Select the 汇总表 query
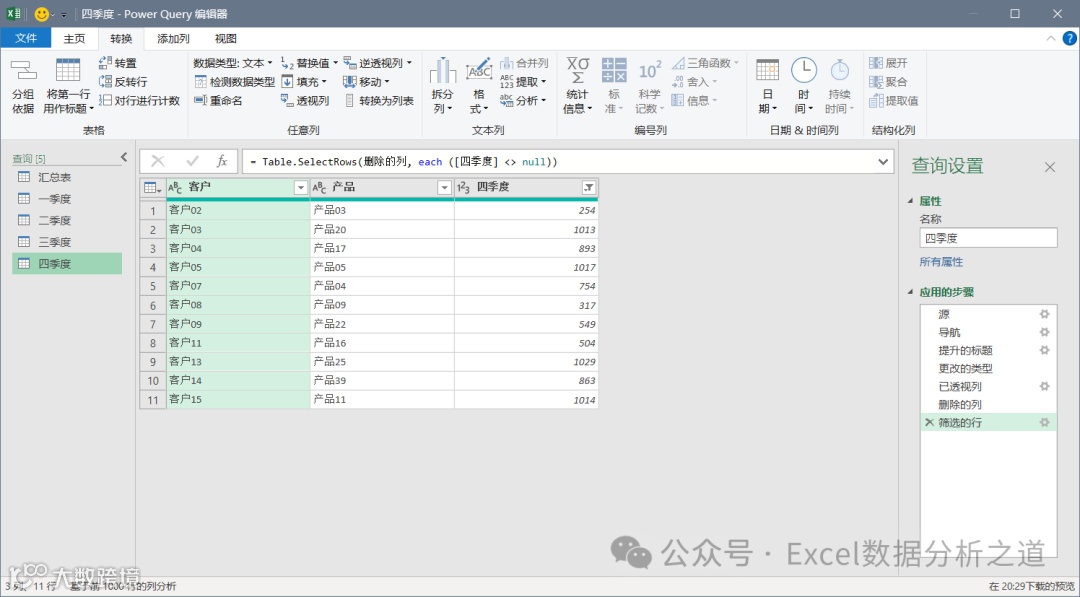Viewport: 1080px width, 597px height. coord(67,177)
